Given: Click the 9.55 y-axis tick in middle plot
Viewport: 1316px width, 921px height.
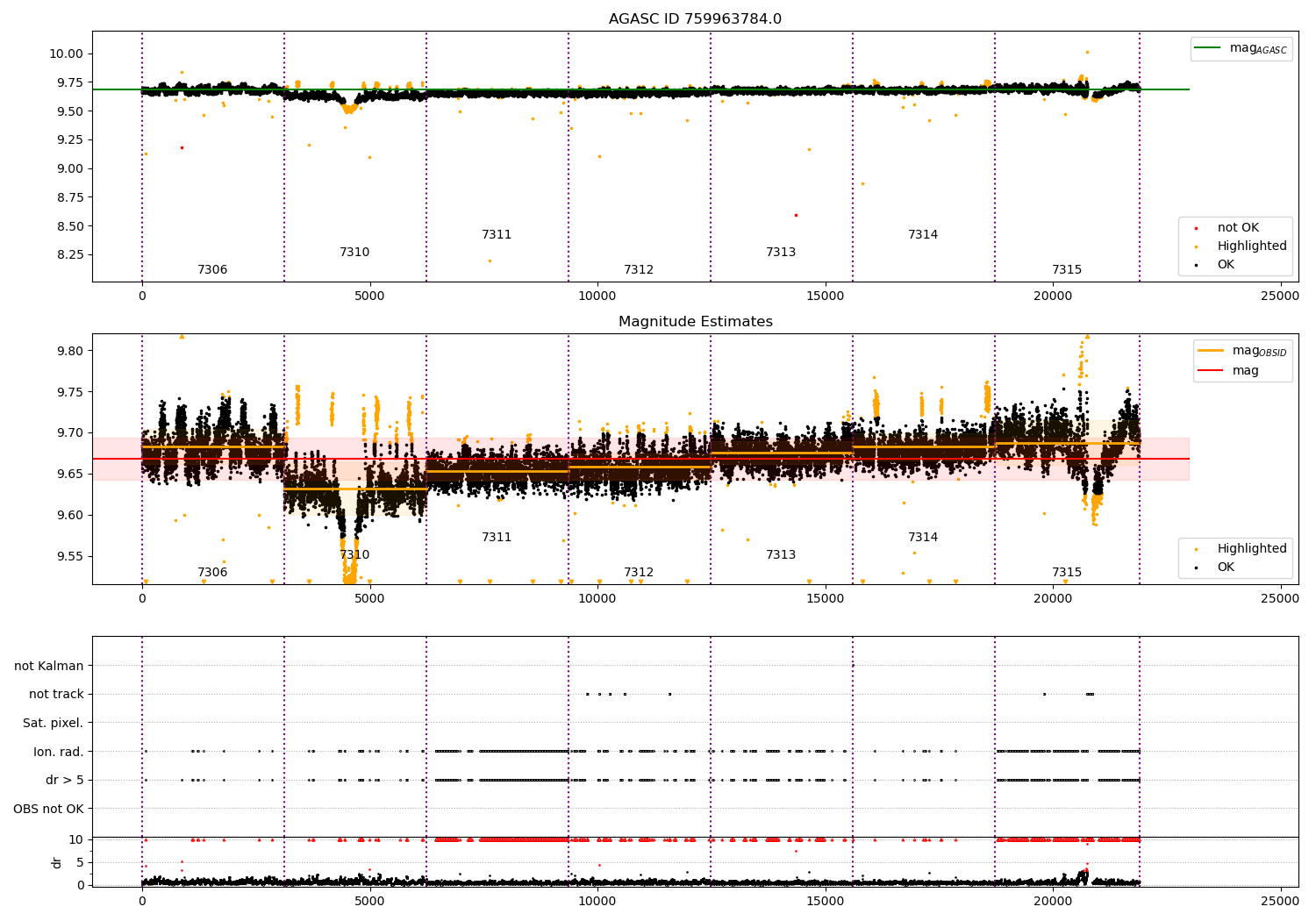Looking at the screenshot, I should (68, 556).
